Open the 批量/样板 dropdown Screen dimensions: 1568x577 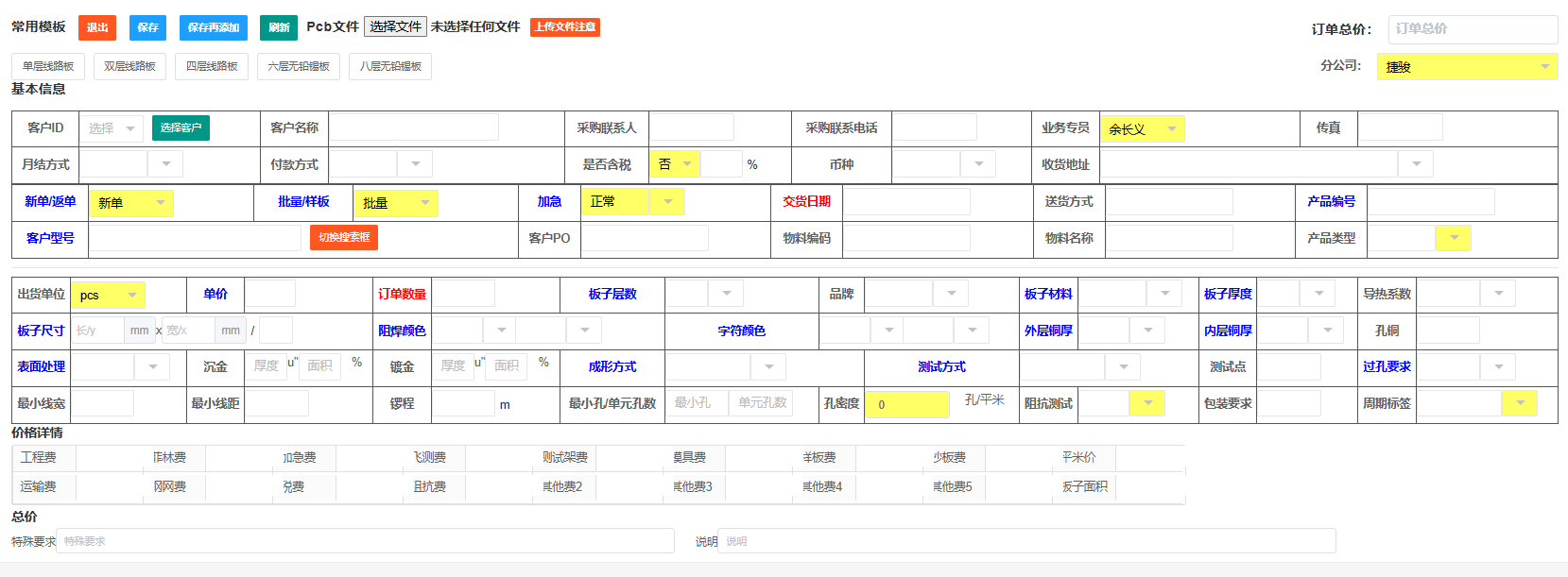tap(395, 202)
